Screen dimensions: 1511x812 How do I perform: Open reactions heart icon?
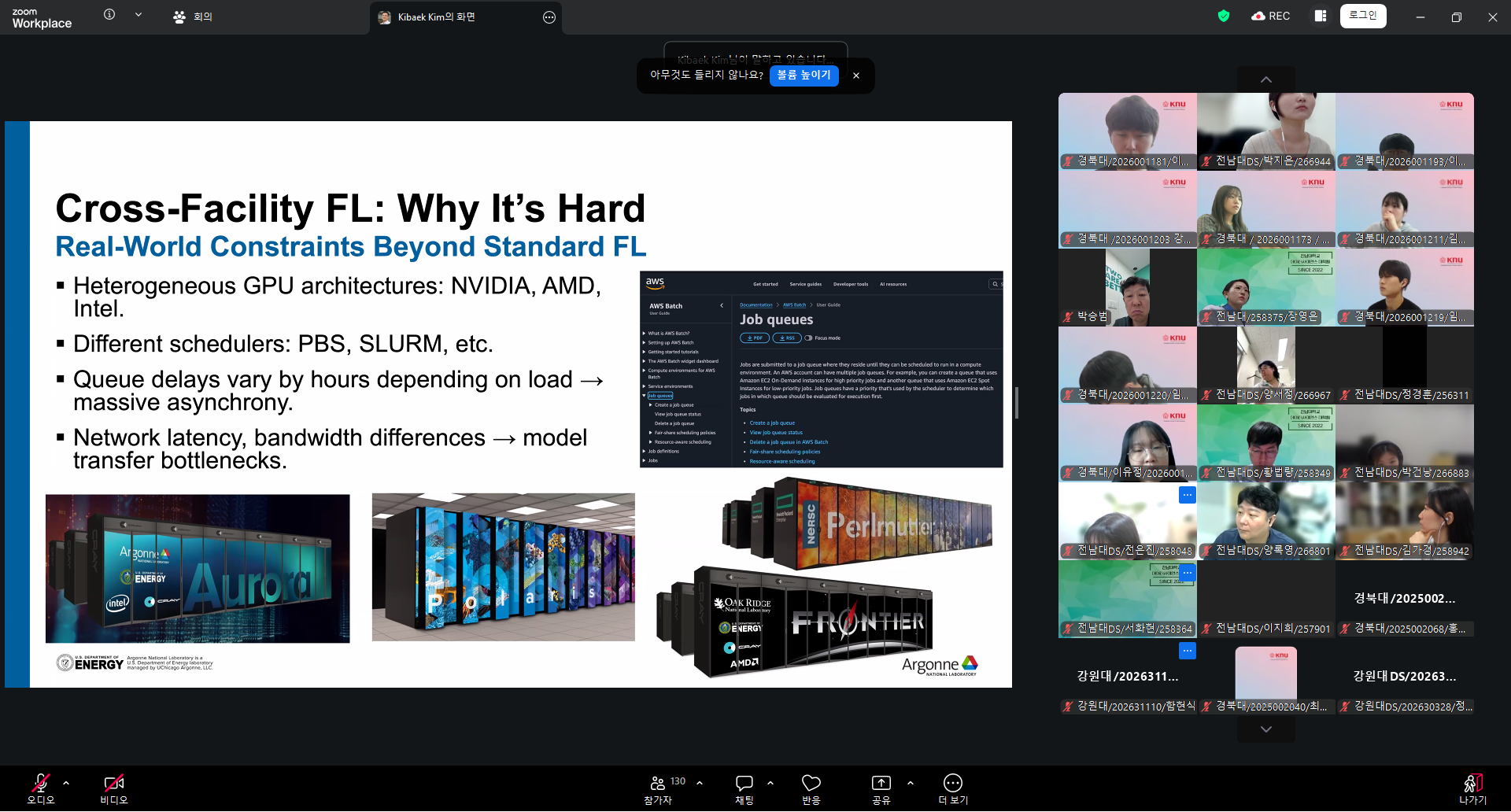pos(811,788)
